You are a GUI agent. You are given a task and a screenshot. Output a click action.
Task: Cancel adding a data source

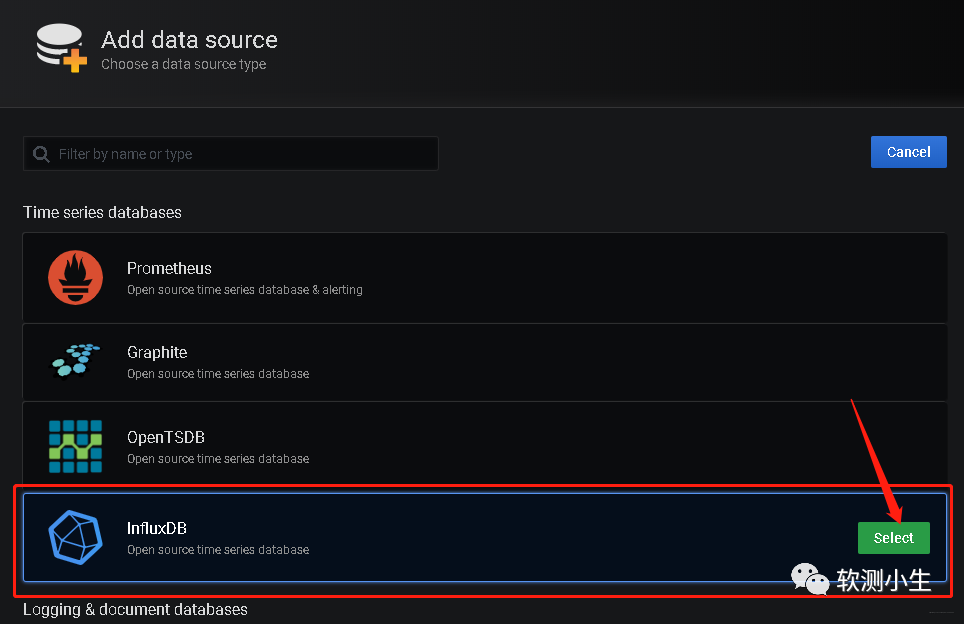(x=909, y=152)
